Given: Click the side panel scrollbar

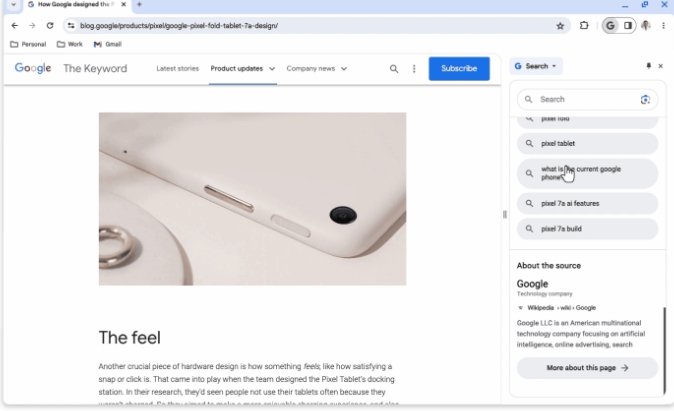Looking at the screenshot, I should click(x=665, y=350).
